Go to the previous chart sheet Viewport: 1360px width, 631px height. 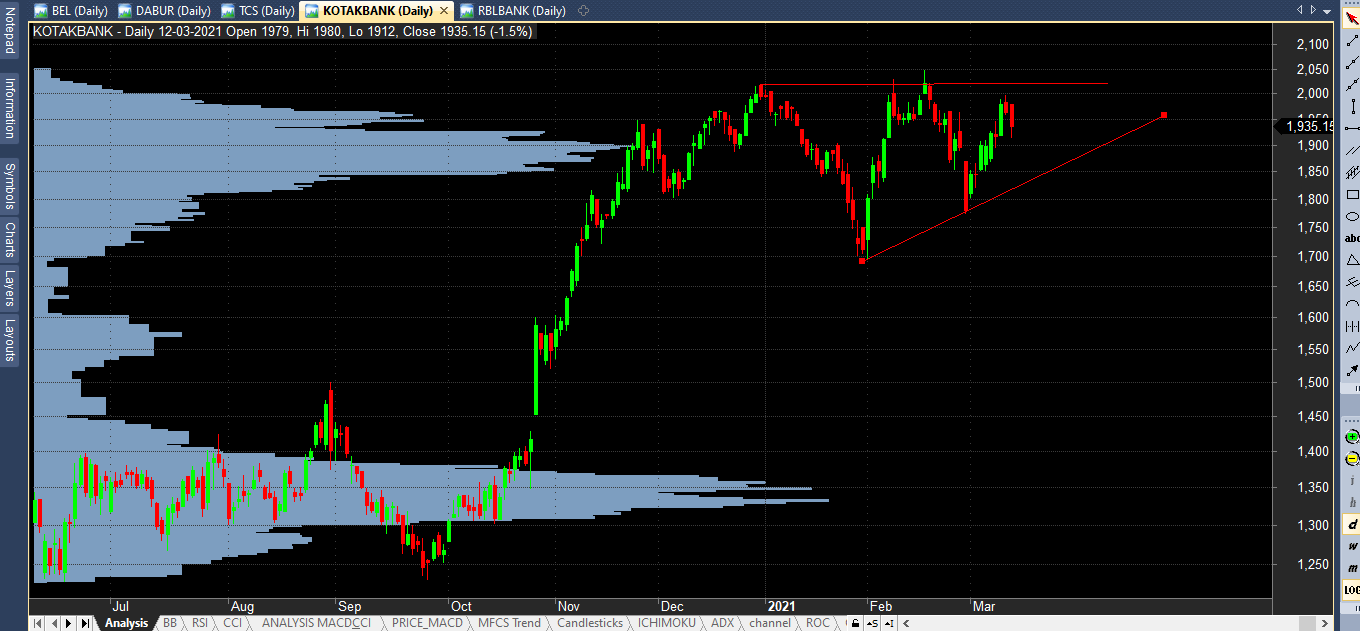tap(54, 623)
